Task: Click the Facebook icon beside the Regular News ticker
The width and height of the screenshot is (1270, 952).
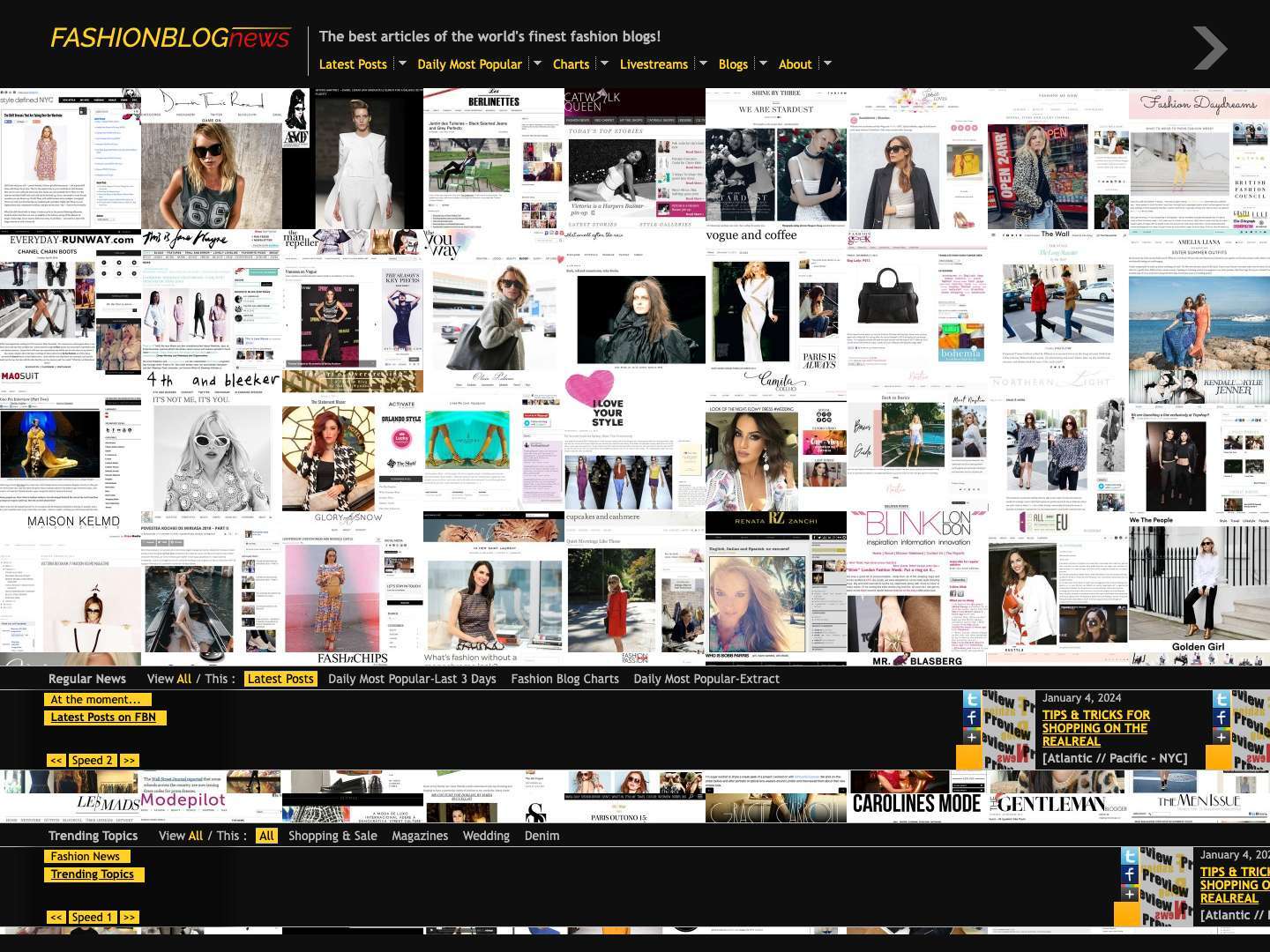Action: 971,718
